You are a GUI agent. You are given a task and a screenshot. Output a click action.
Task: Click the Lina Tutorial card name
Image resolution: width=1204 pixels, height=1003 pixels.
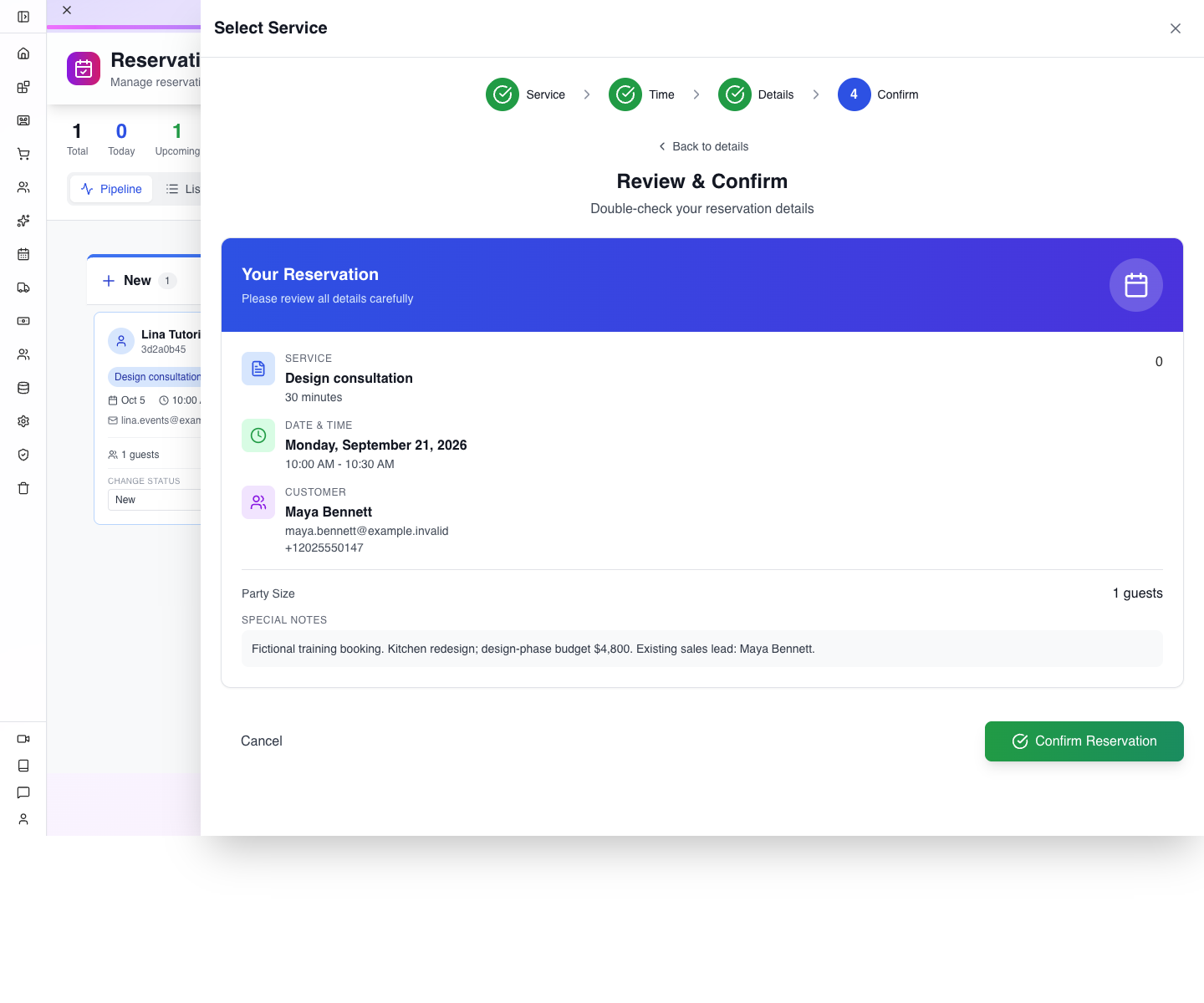pos(171,334)
